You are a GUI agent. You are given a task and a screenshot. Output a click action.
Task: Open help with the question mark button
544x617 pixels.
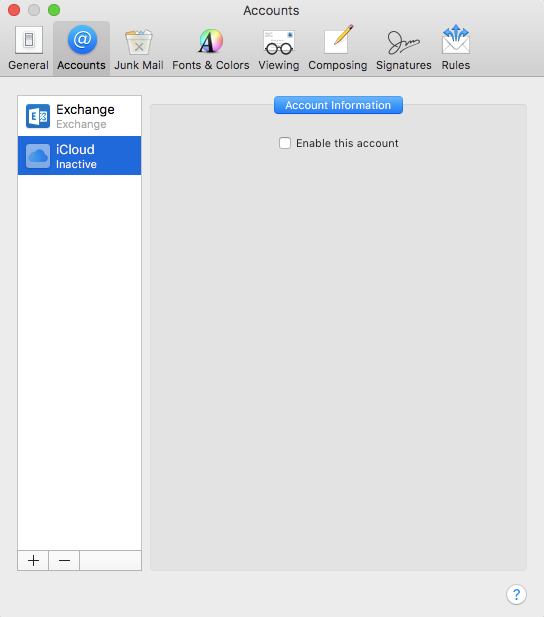[x=516, y=594]
